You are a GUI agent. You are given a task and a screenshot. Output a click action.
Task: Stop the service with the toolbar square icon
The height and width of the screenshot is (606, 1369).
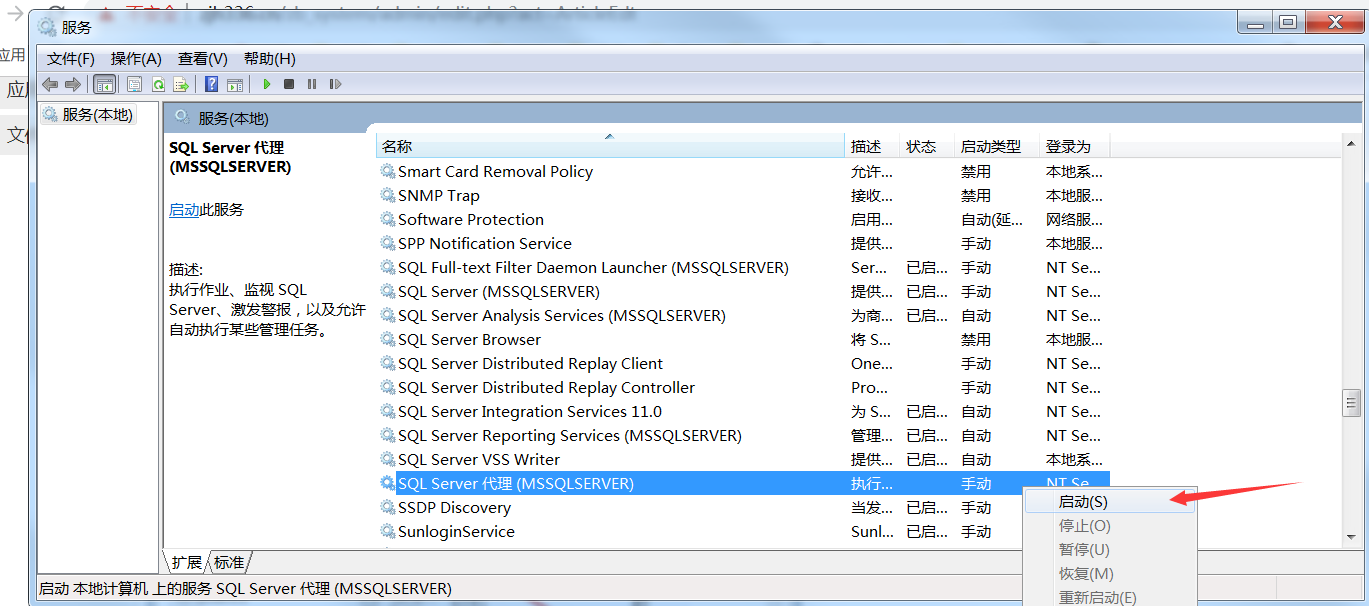click(289, 85)
